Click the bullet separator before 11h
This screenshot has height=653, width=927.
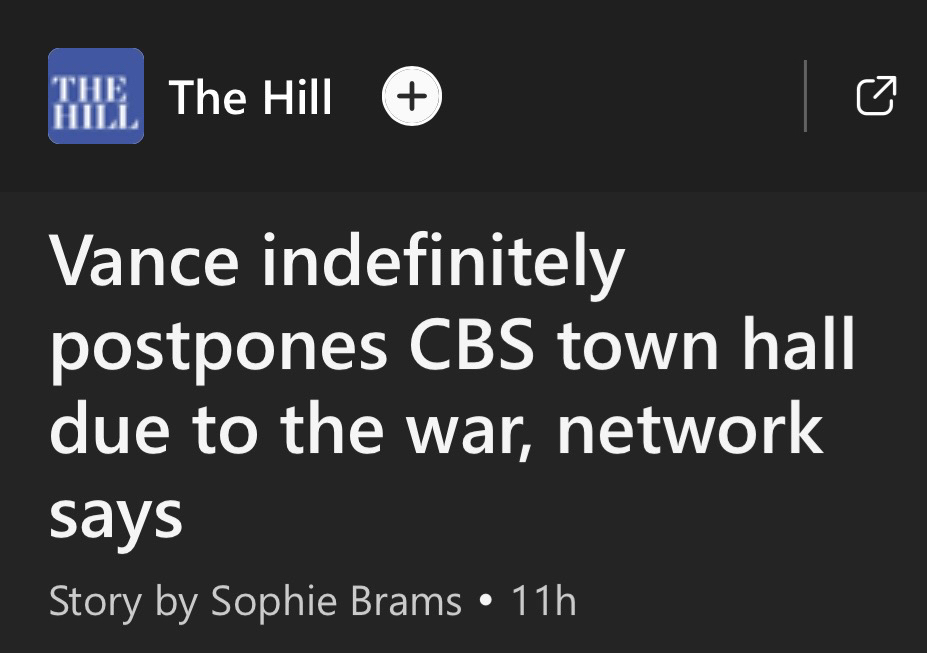486,602
